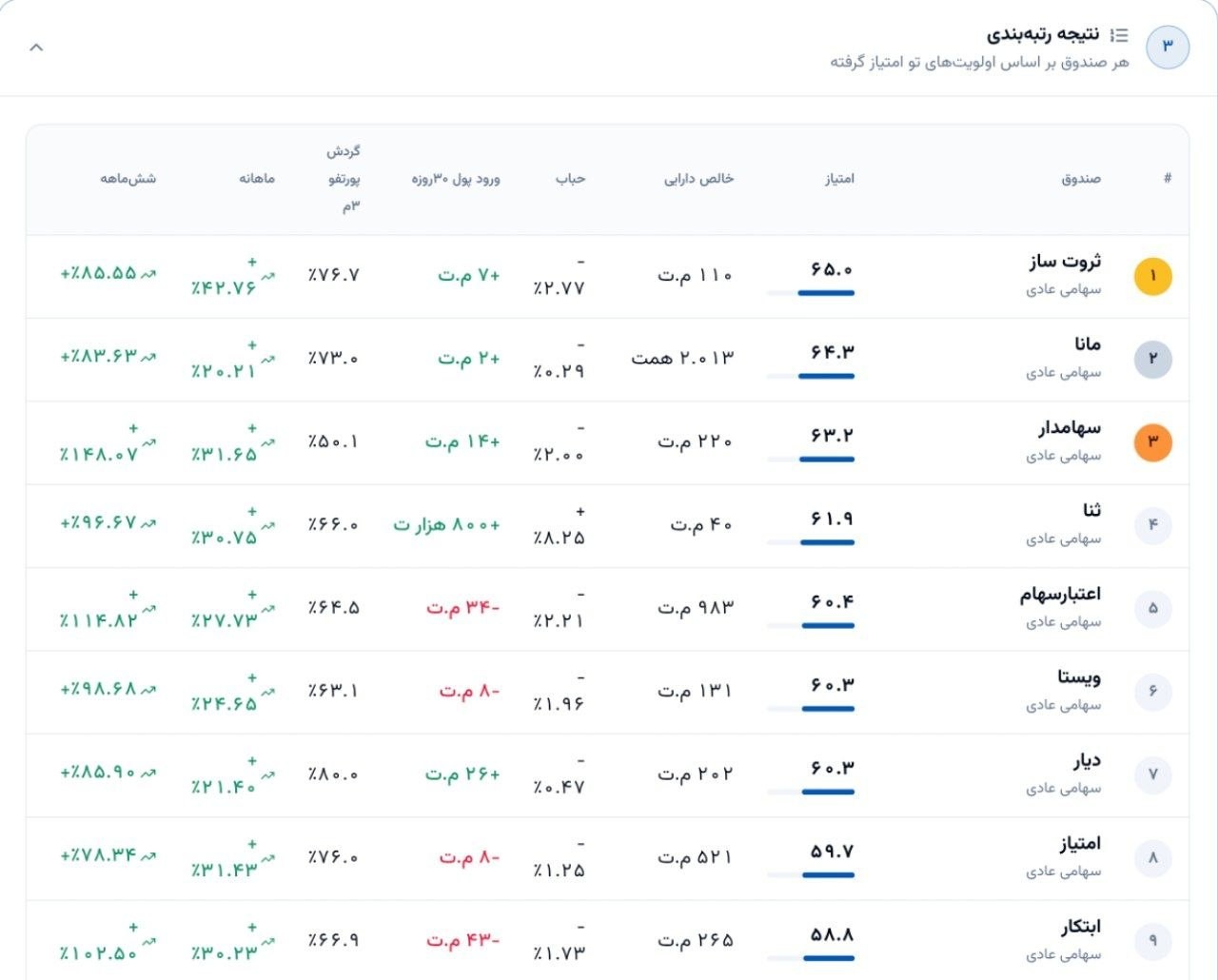The image size is (1218, 980).
Task: Click the شش‌ماهه column header
Action: tap(128, 179)
